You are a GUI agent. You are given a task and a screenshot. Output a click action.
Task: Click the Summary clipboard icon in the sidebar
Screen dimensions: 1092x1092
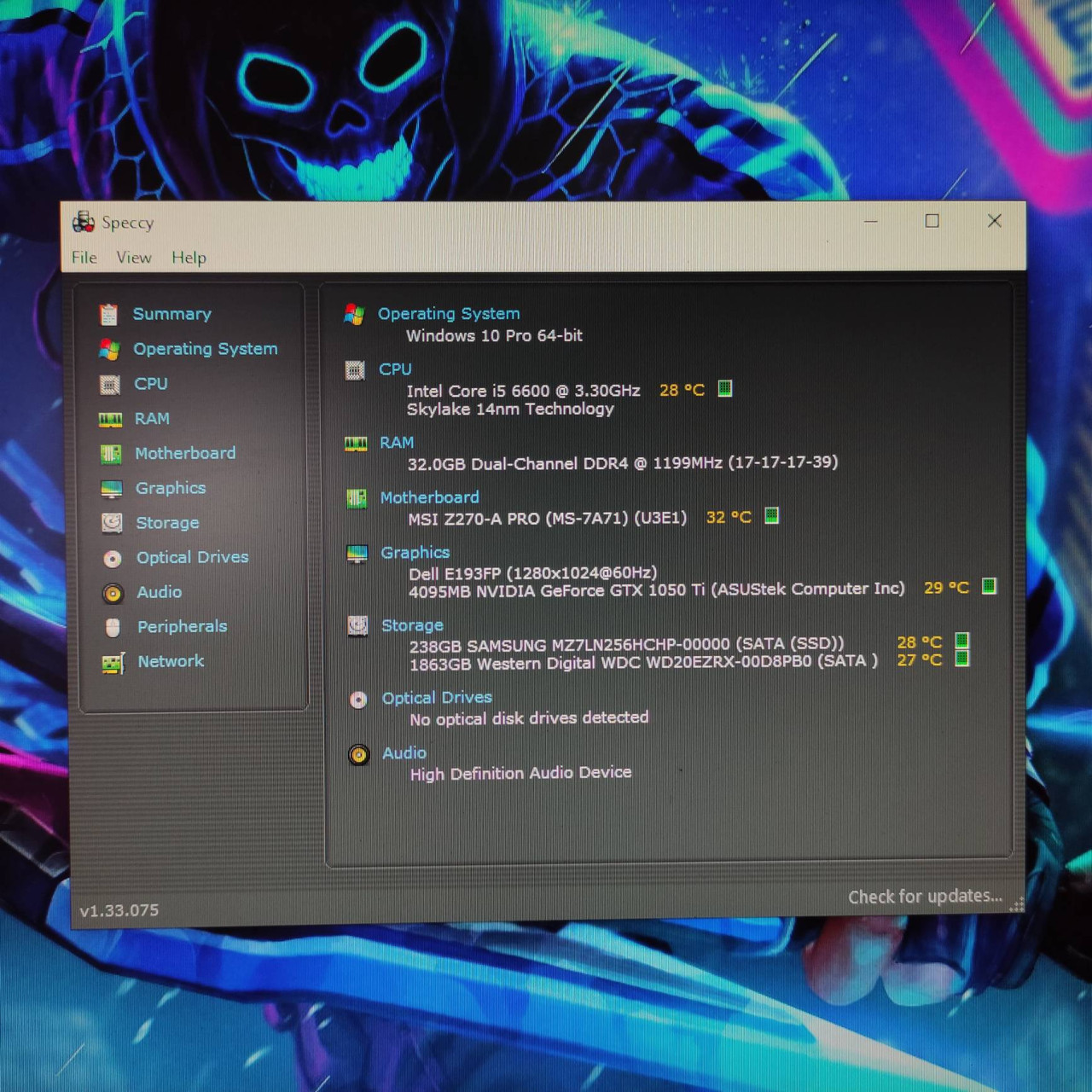108,315
